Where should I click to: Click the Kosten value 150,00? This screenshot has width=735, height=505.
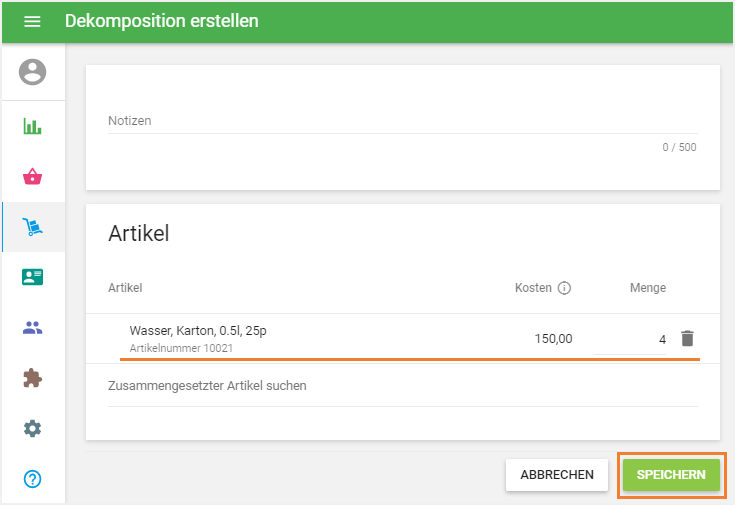pyautogui.click(x=553, y=339)
